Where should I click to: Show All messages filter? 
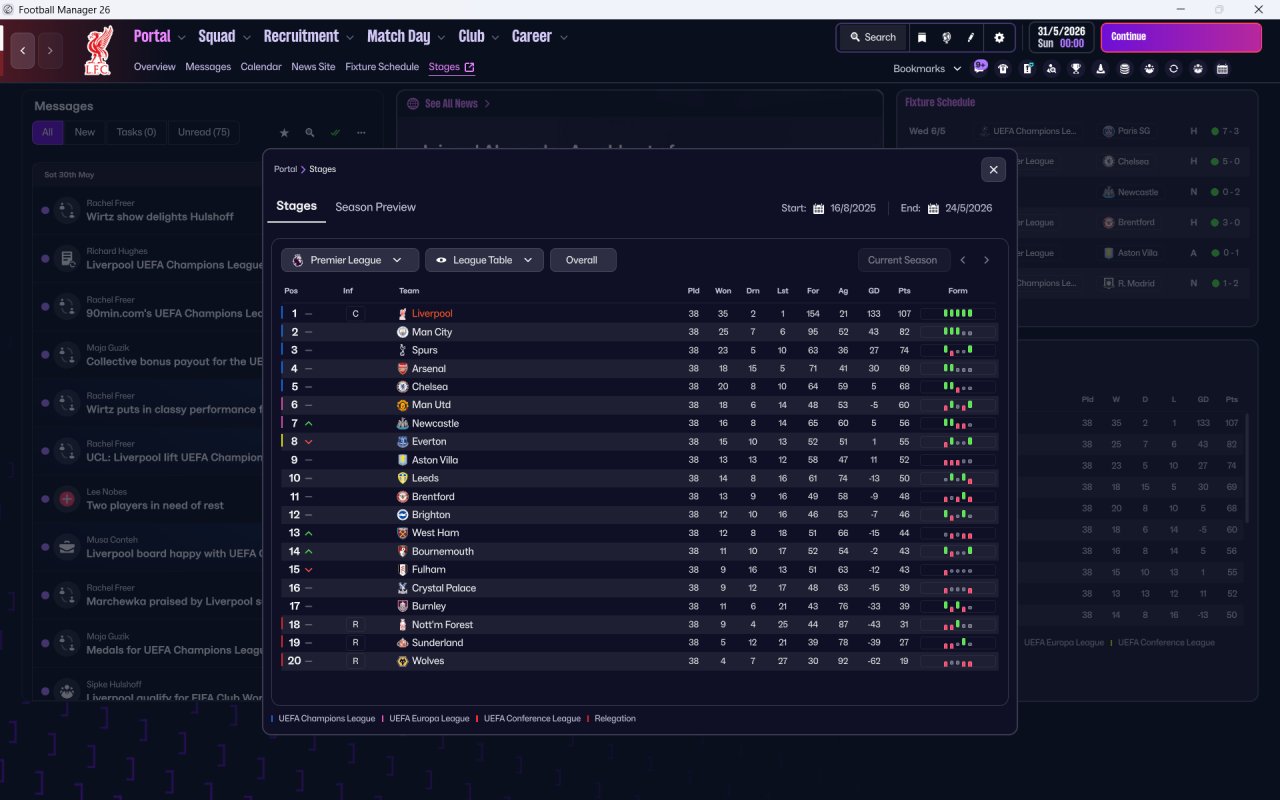47,132
